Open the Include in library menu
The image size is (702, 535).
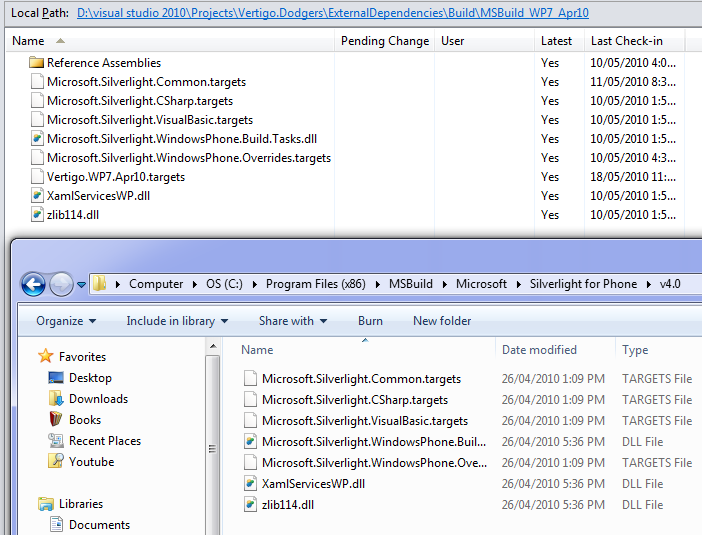[177, 321]
